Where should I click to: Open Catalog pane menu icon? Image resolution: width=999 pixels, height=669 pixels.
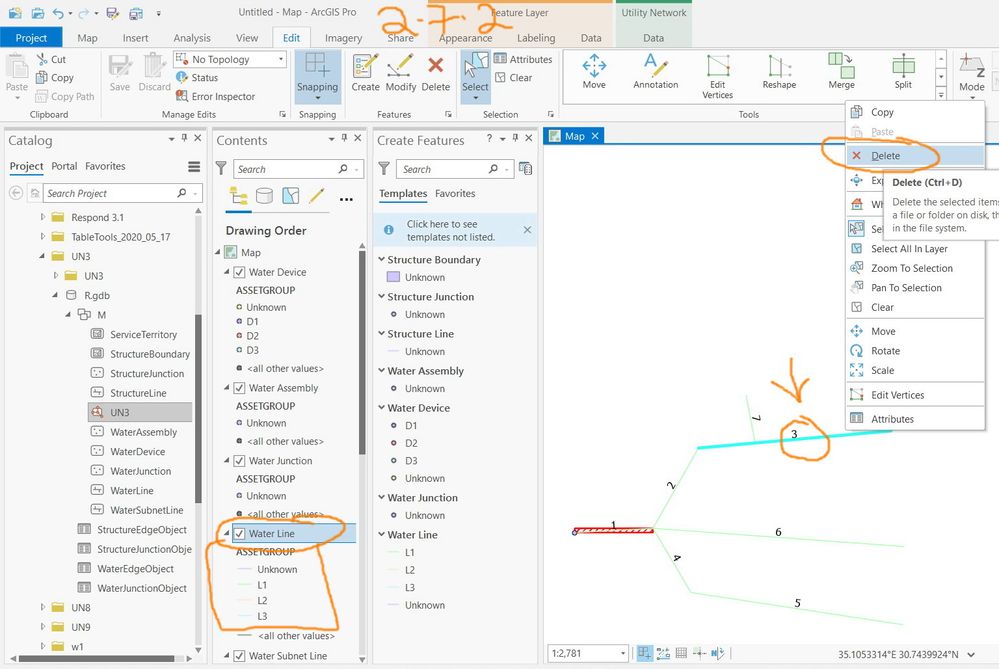click(194, 167)
